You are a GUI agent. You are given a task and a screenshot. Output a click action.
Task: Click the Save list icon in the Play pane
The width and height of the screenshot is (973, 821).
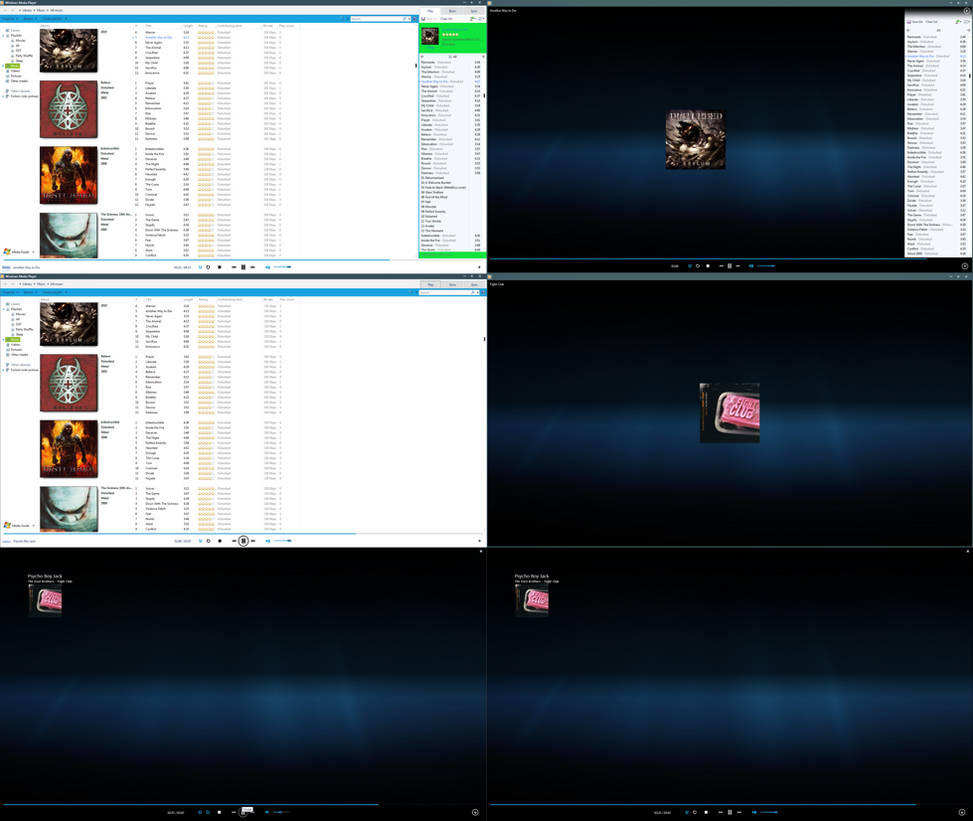(424, 18)
